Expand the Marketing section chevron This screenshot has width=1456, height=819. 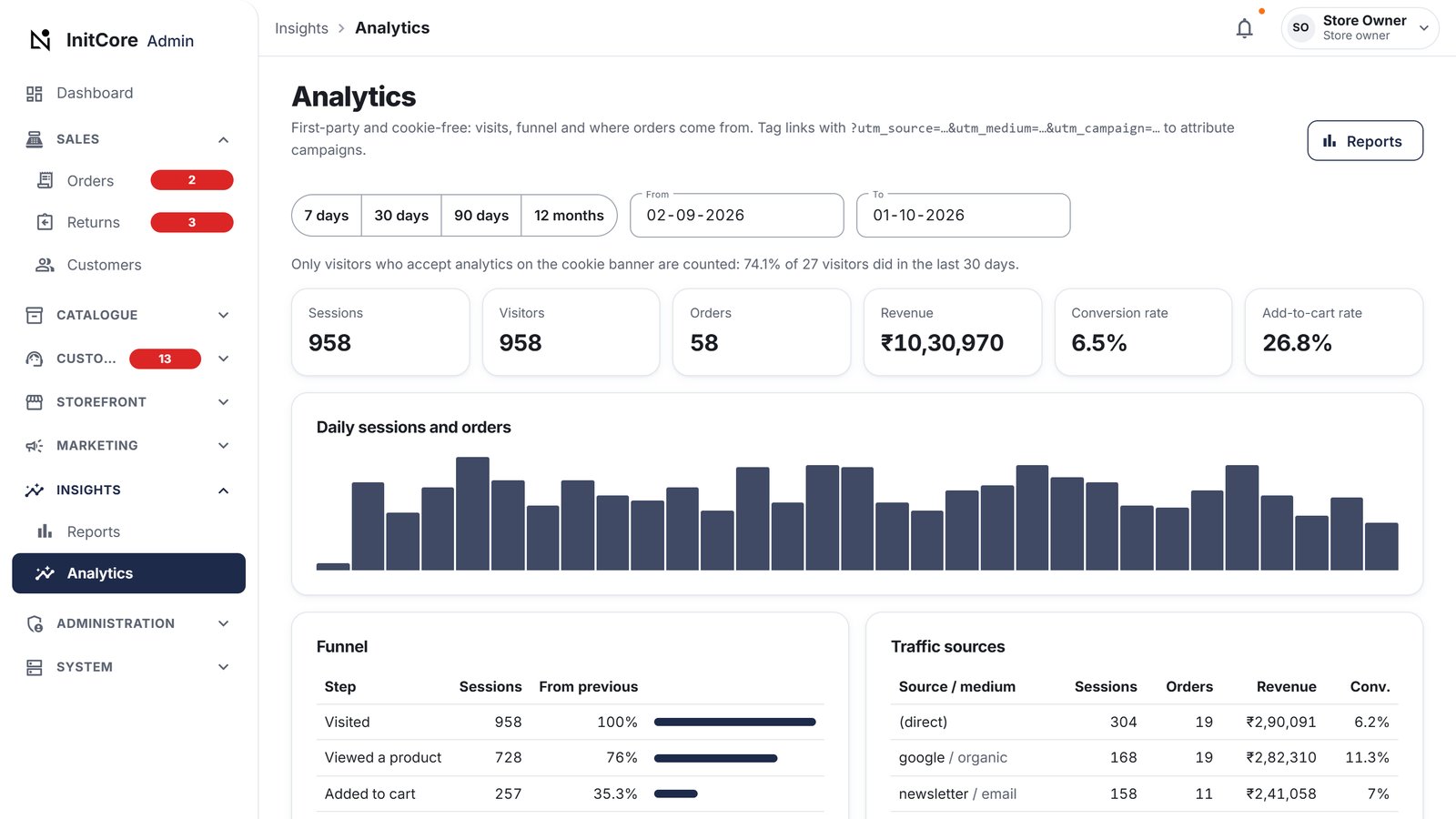224,446
